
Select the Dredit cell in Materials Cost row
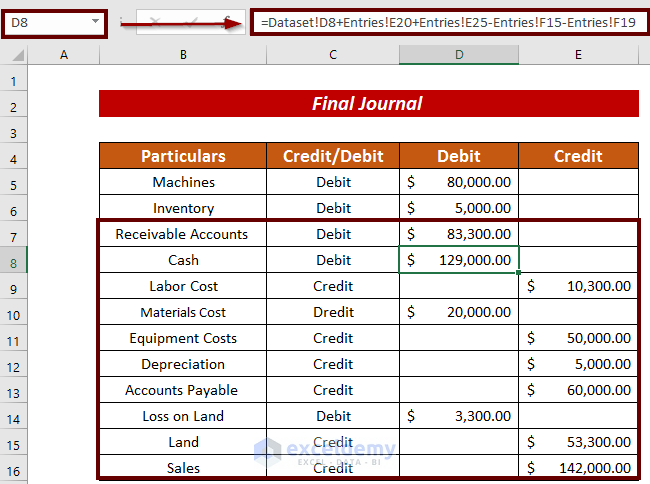(x=333, y=312)
